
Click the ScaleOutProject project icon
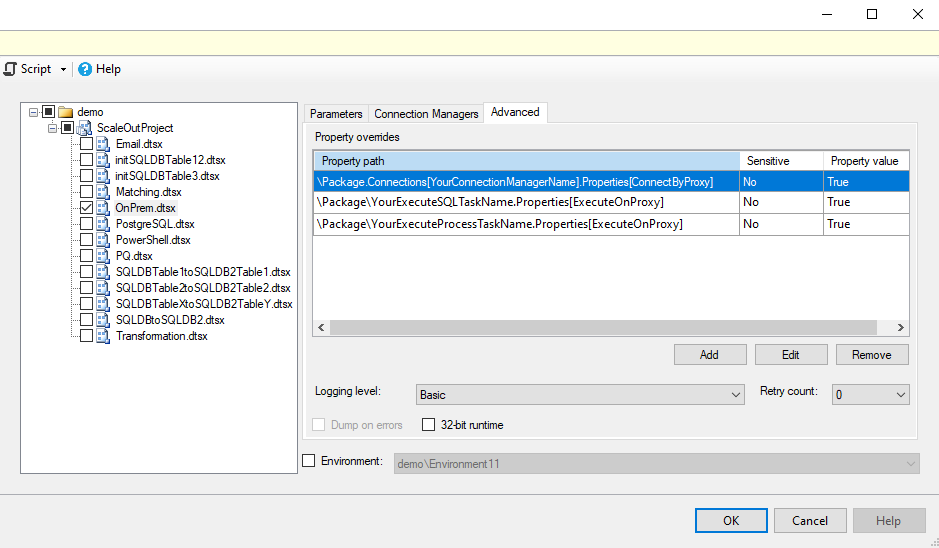(84, 128)
